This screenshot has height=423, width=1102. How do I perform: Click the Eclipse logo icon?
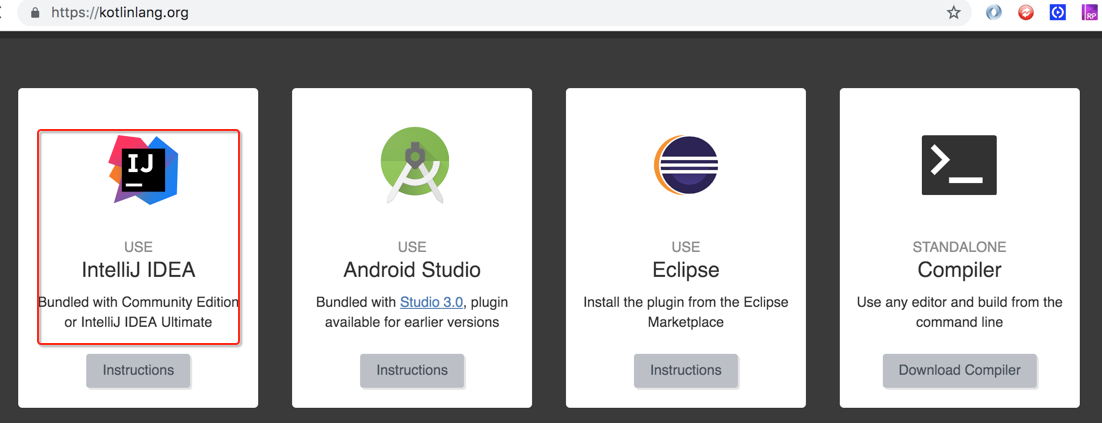coord(686,166)
